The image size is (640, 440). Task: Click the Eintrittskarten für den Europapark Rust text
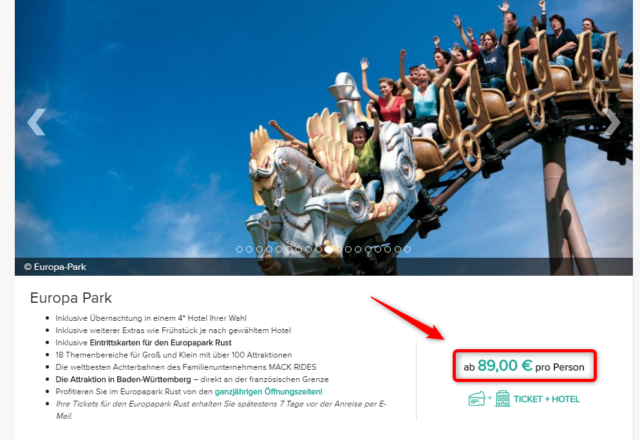click(160, 343)
